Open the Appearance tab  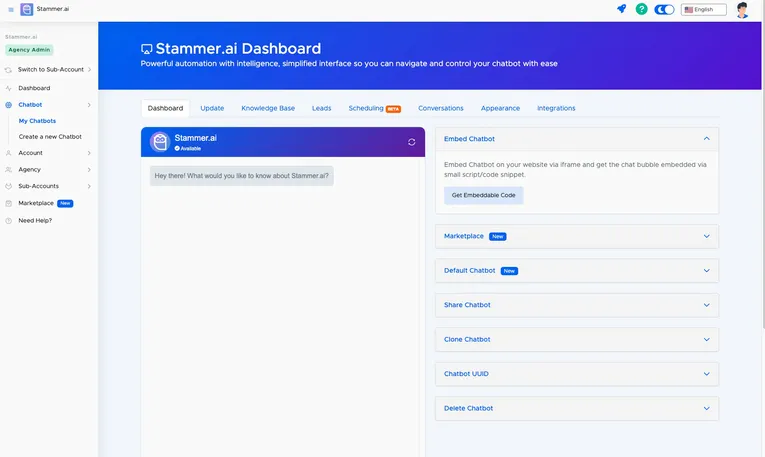coord(500,108)
